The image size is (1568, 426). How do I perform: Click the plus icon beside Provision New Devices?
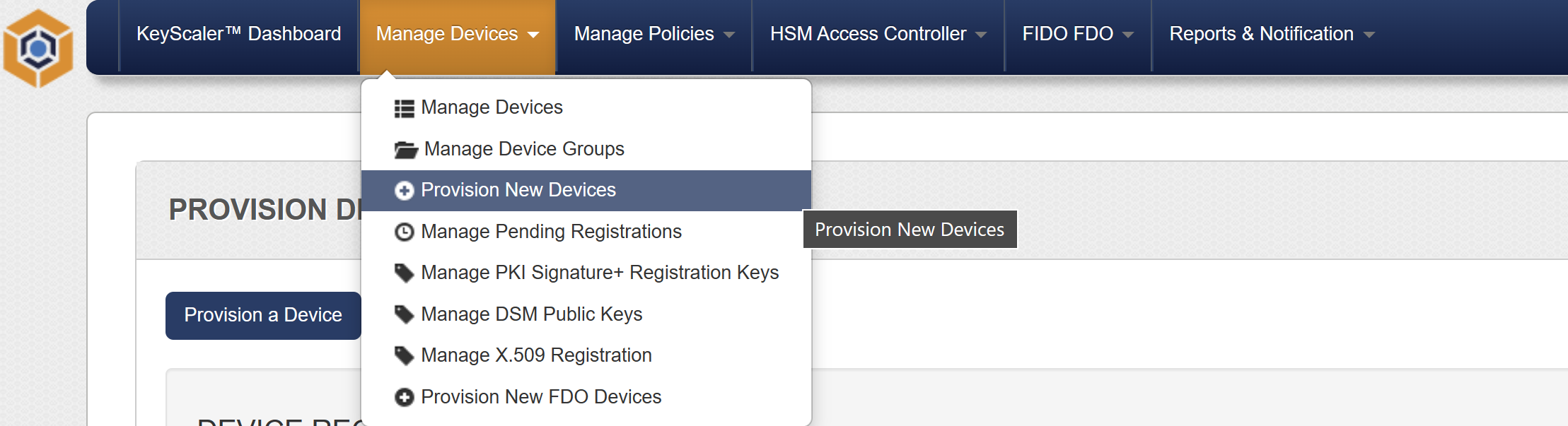coord(404,191)
